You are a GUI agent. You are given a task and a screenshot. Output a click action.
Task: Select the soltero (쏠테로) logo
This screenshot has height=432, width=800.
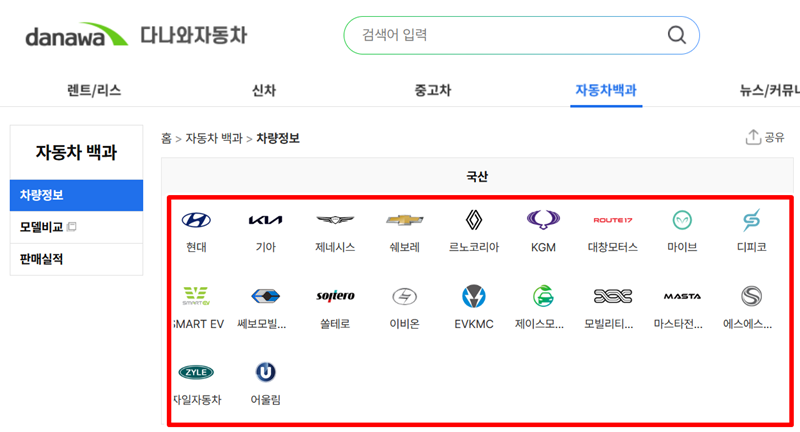[x=335, y=296]
